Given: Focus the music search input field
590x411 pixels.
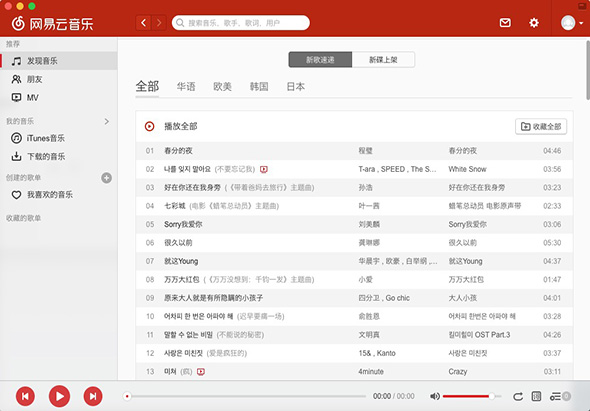Looking at the screenshot, I should [x=241, y=23].
